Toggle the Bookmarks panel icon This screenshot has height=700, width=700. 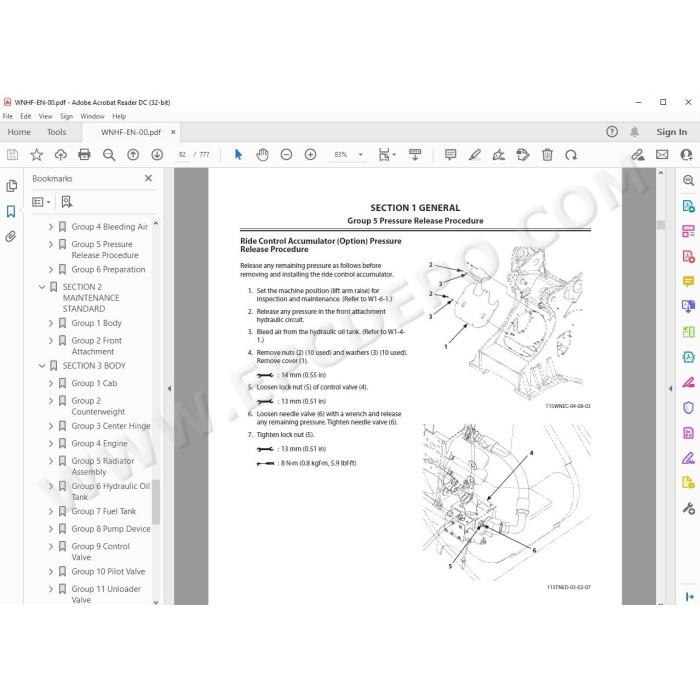11,211
